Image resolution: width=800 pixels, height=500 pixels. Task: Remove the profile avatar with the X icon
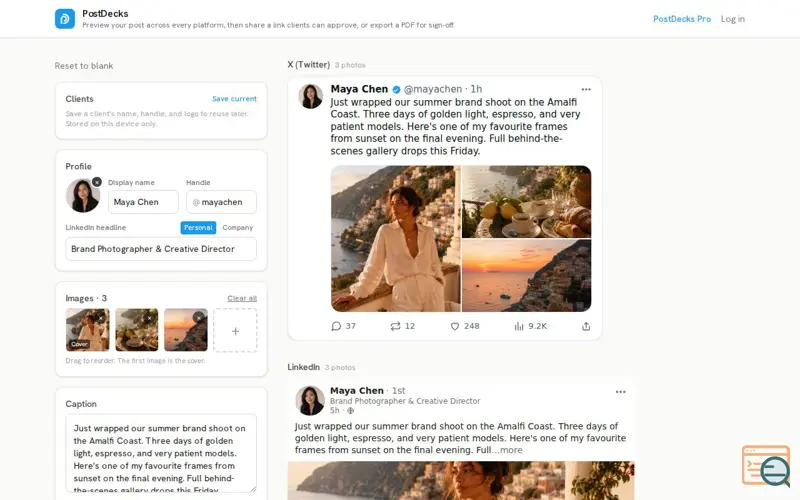(96, 182)
